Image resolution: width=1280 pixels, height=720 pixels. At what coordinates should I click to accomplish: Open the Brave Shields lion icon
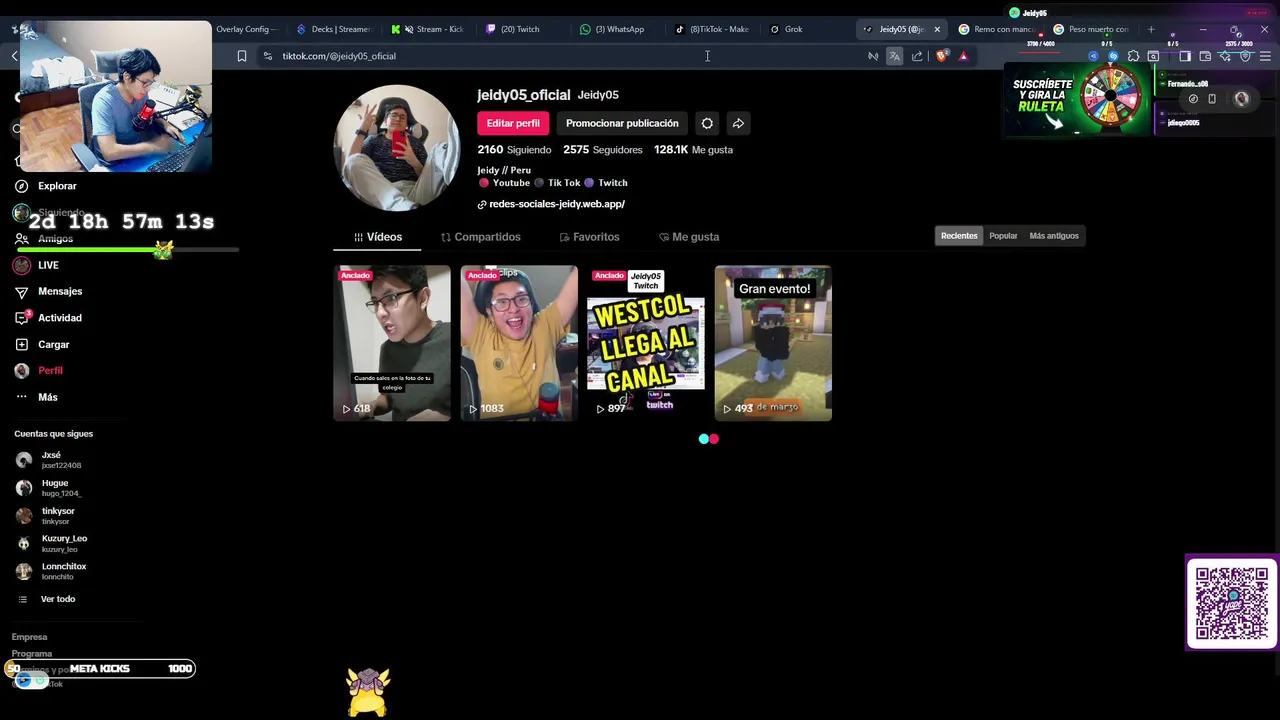coord(942,56)
